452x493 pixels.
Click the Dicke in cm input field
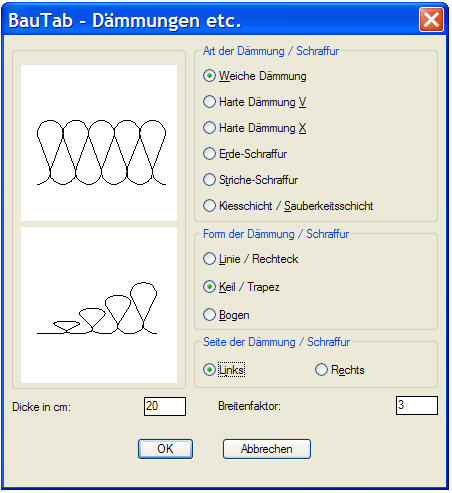(x=165, y=406)
